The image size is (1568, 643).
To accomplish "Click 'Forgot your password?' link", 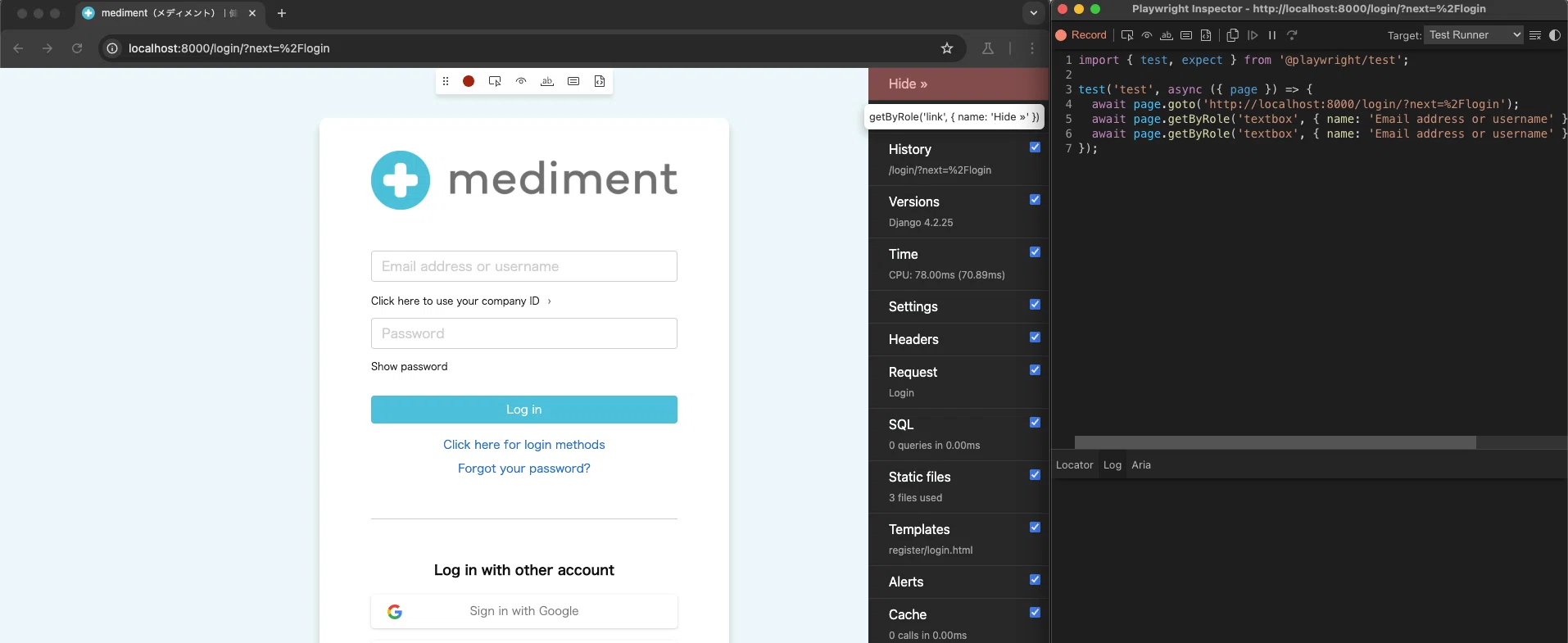I will click(524, 469).
